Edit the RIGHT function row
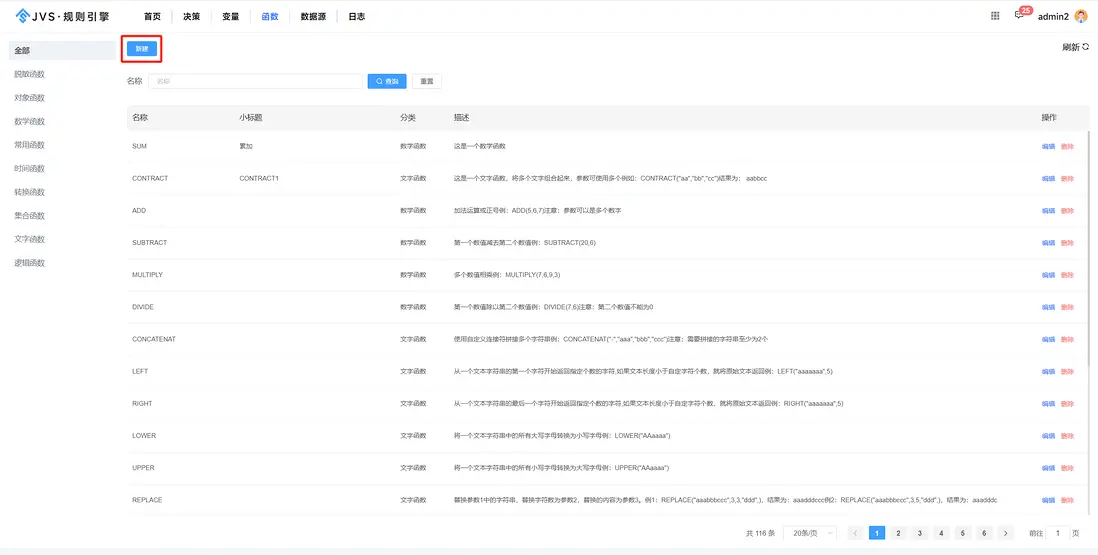1098x555 pixels. point(1048,404)
